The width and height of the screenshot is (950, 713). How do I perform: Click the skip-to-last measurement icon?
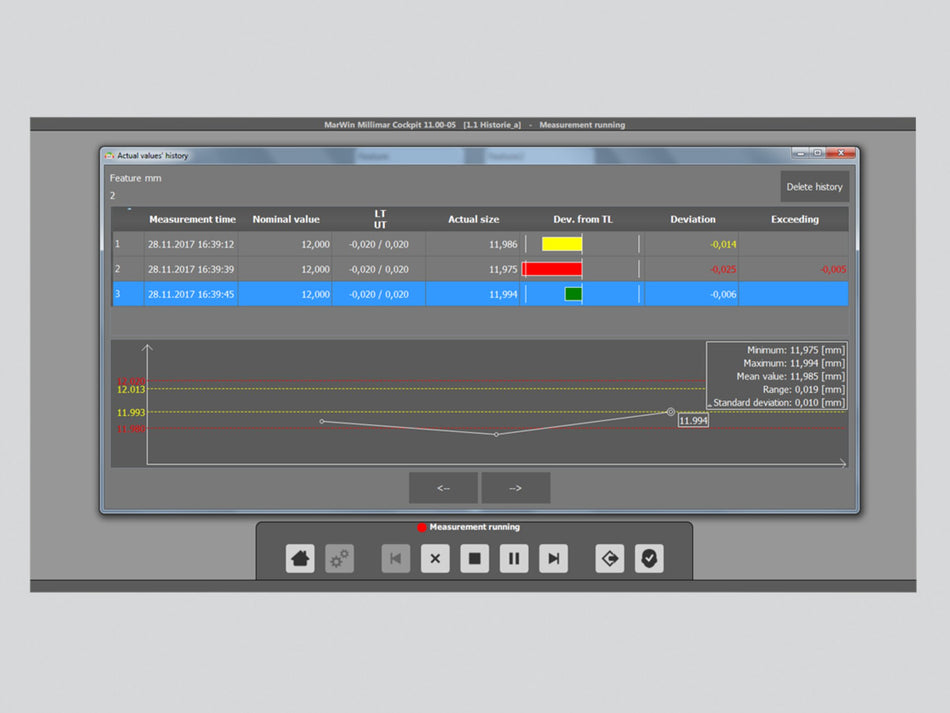[553, 559]
